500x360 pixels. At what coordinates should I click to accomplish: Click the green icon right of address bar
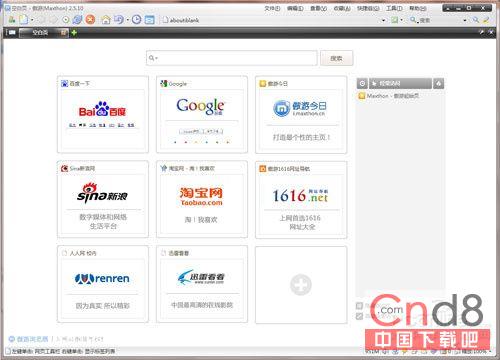click(395, 20)
